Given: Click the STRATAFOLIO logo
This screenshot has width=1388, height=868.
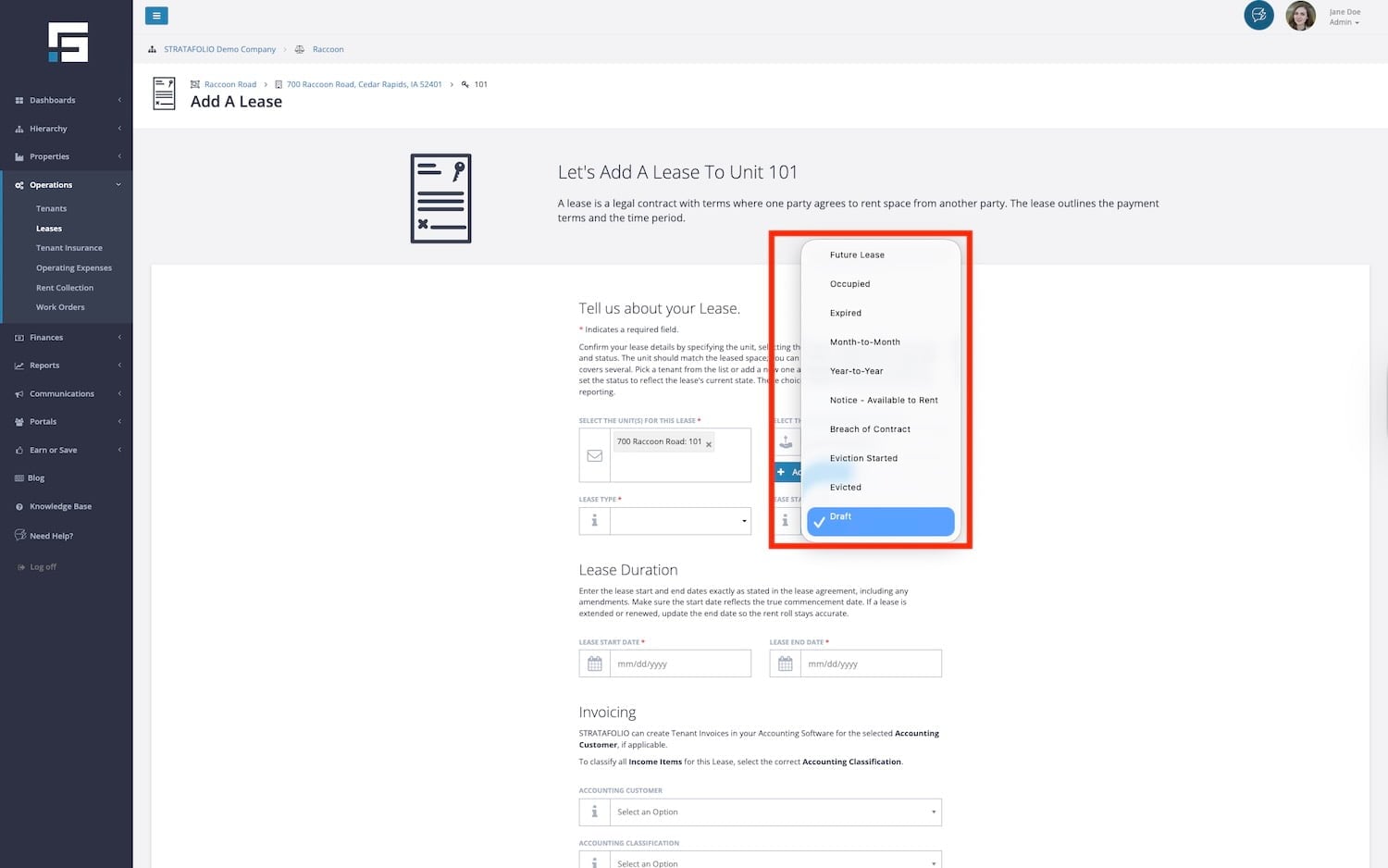Looking at the screenshot, I should (68, 43).
